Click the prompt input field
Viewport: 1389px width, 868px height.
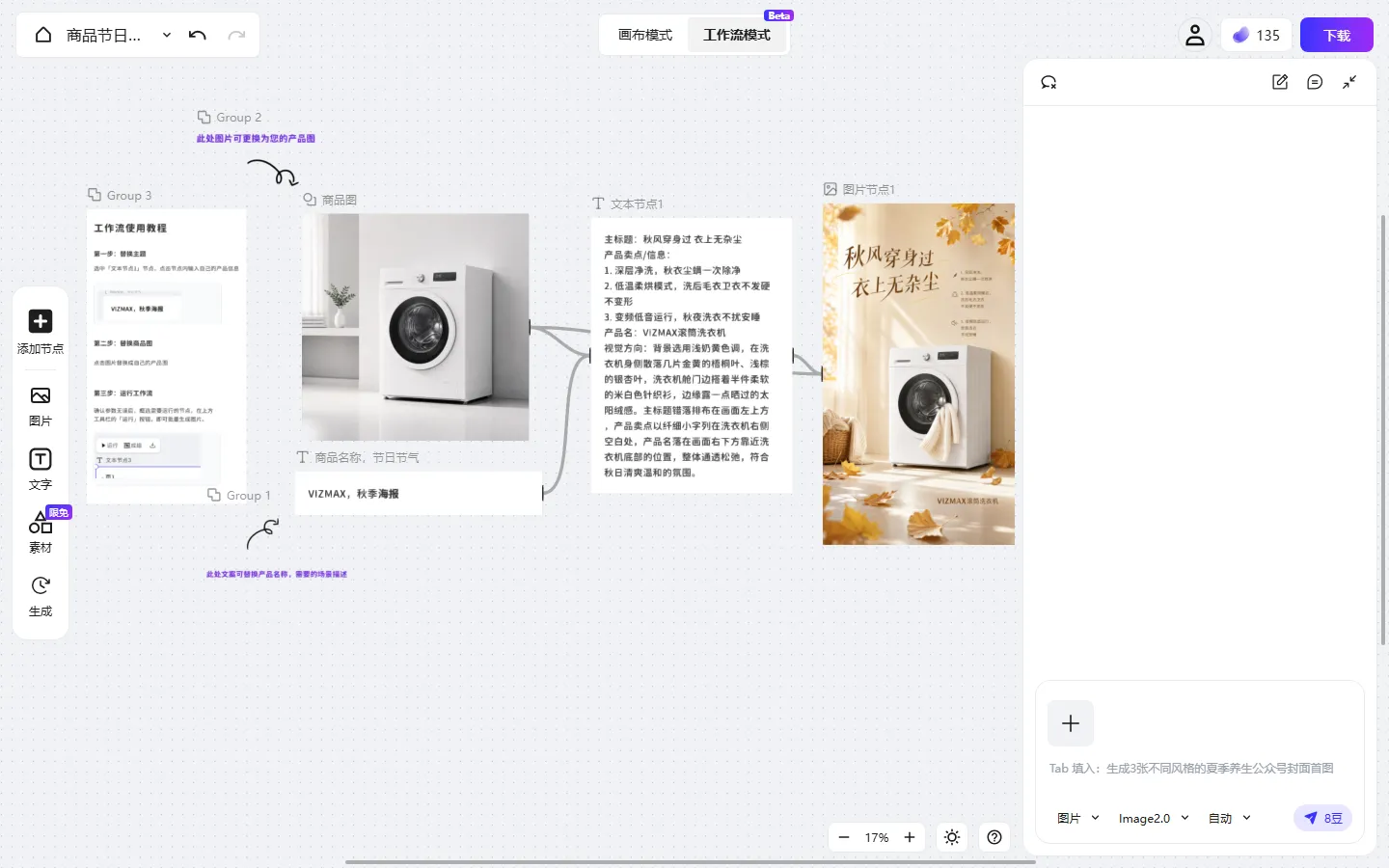click(x=1198, y=768)
